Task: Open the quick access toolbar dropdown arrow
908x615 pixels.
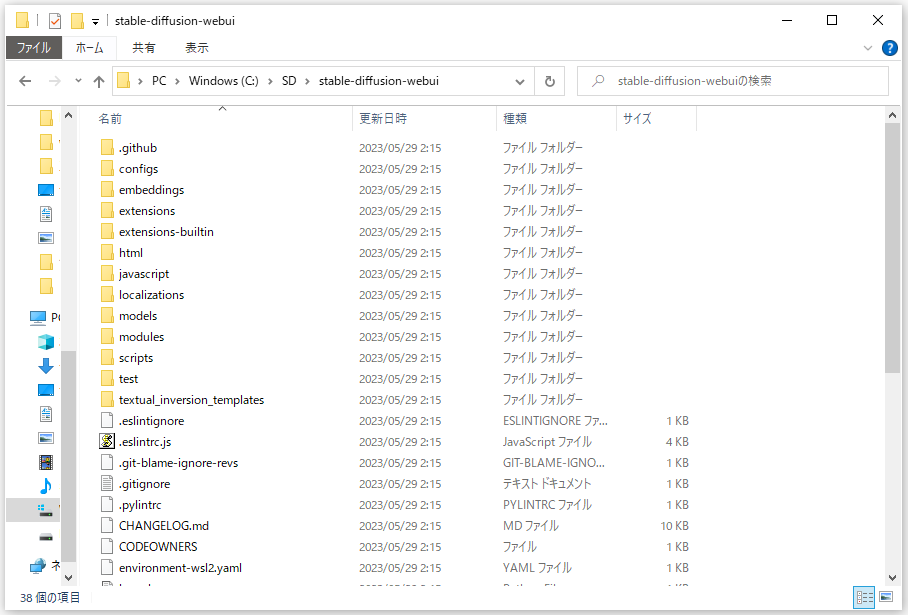Action: (96, 21)
